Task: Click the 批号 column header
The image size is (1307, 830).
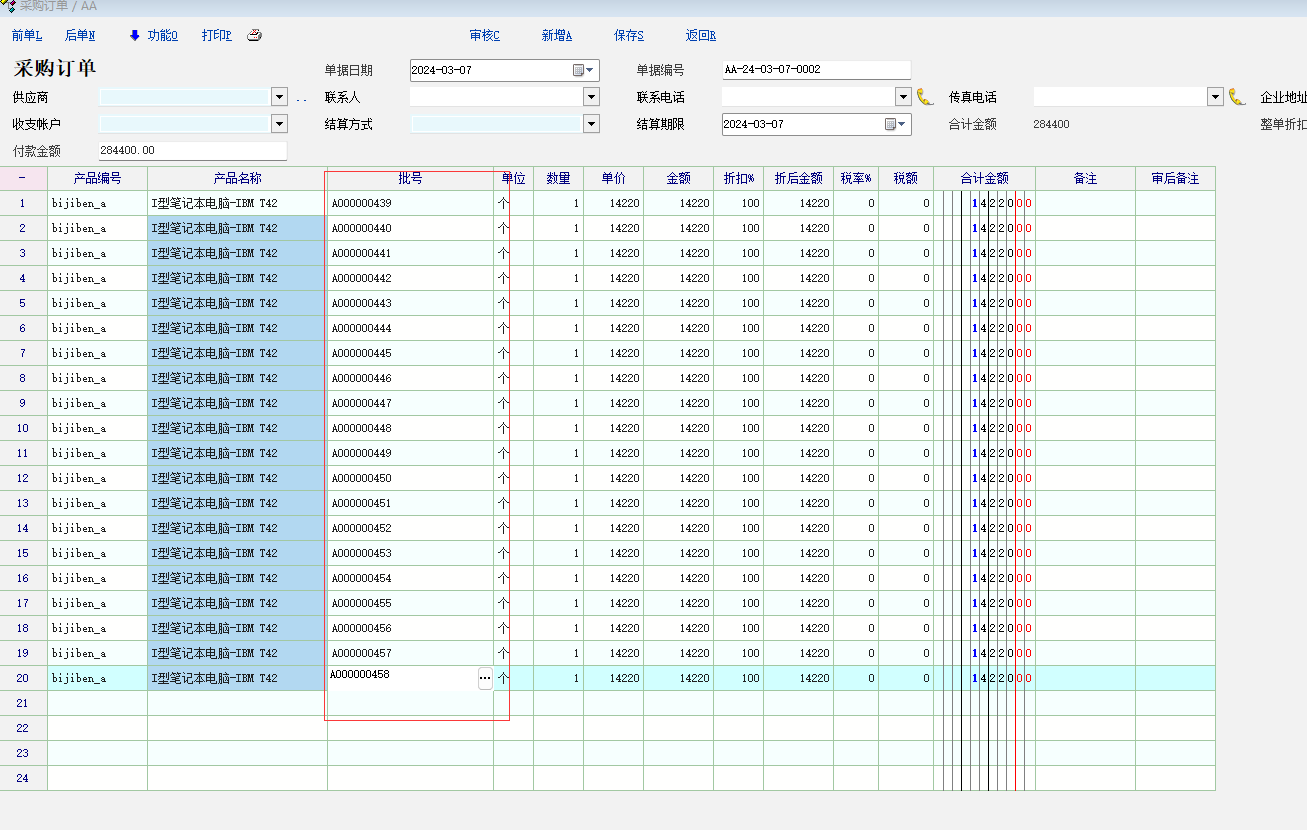Action: click(x=410, y=178)
